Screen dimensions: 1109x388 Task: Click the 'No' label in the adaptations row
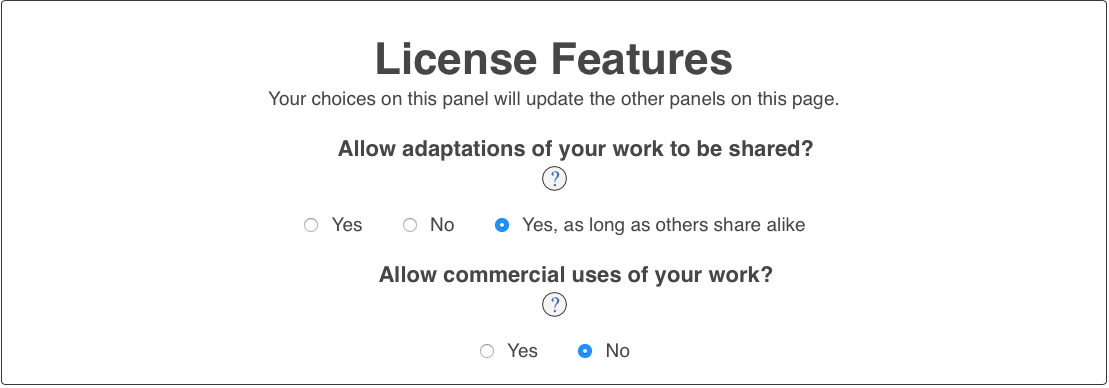442,225
